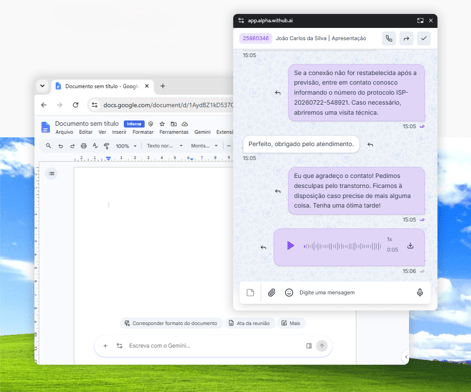Click the 'Ata da reunião' chip
Image resolution: width=471 pixels, height=392 pixels.
click(x=249, y=323)
